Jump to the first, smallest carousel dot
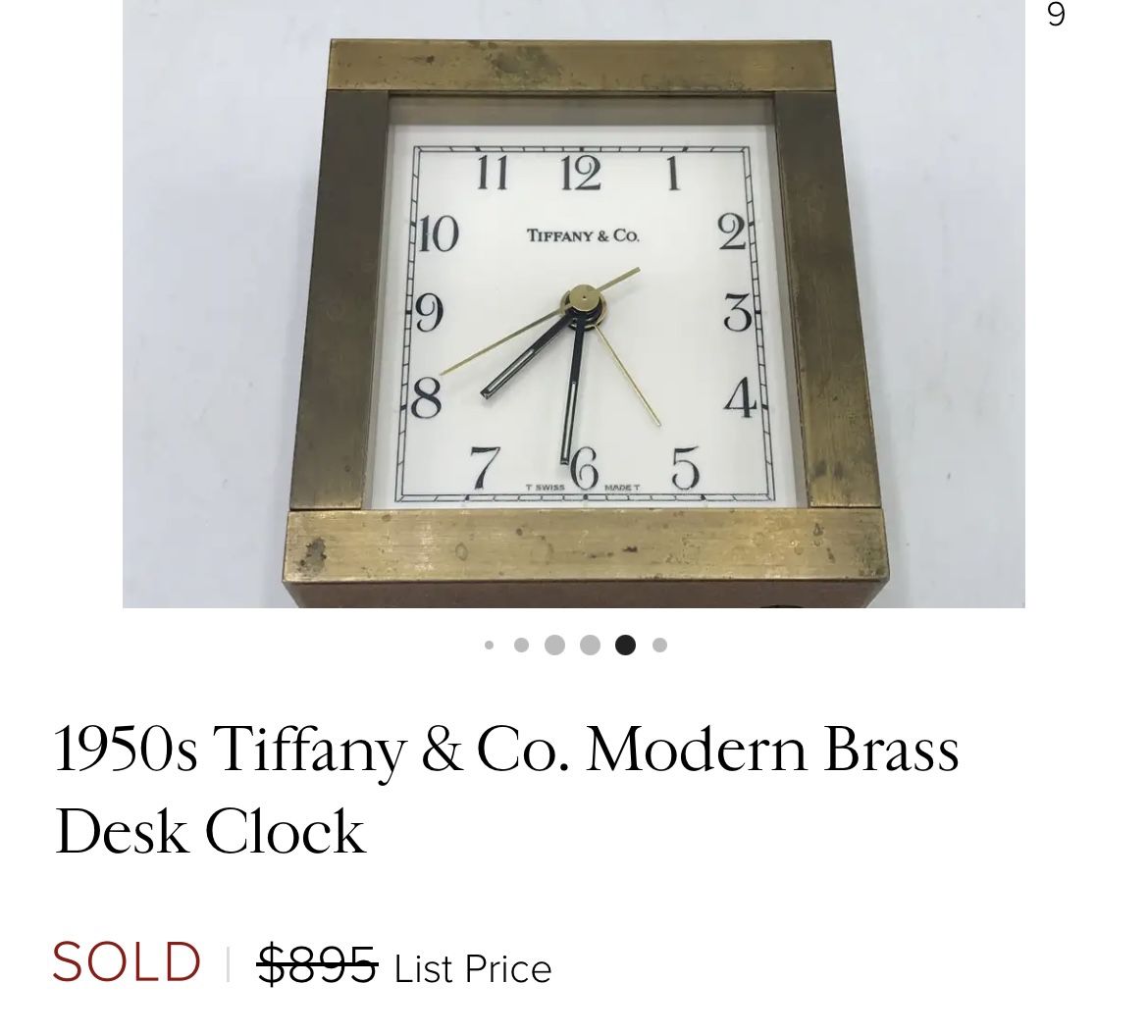This screenshot has width=1148, height=1036. (489, 645)
